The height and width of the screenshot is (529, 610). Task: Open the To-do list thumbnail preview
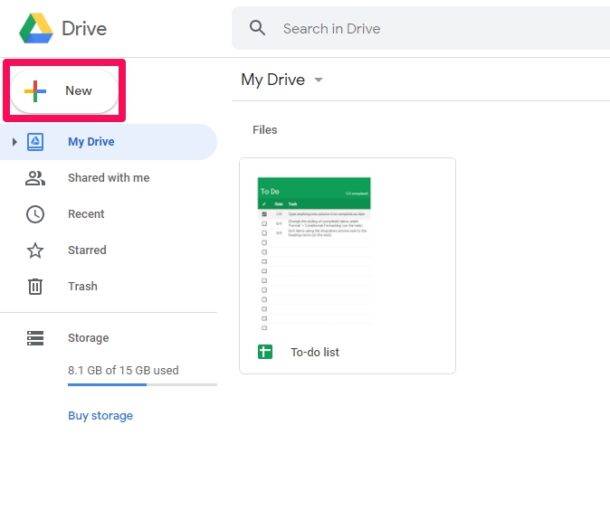tap(314, 254)
